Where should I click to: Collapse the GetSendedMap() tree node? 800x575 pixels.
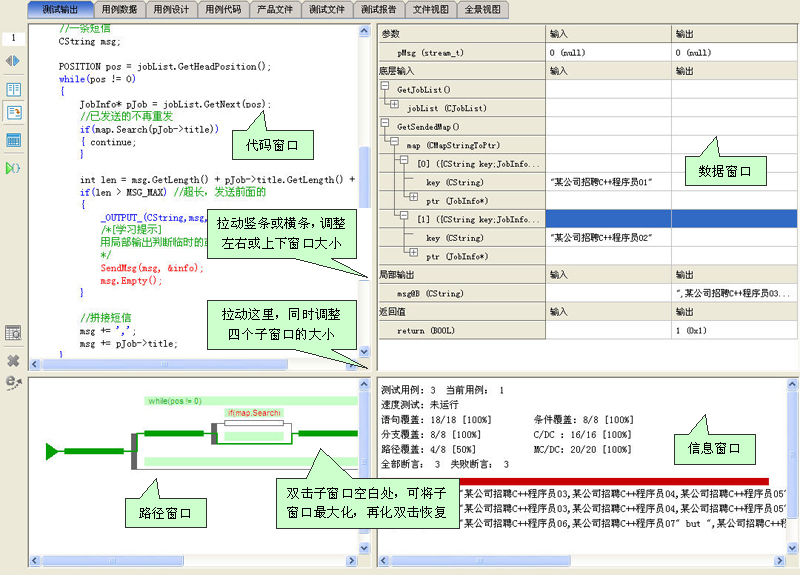click(385, 123)
